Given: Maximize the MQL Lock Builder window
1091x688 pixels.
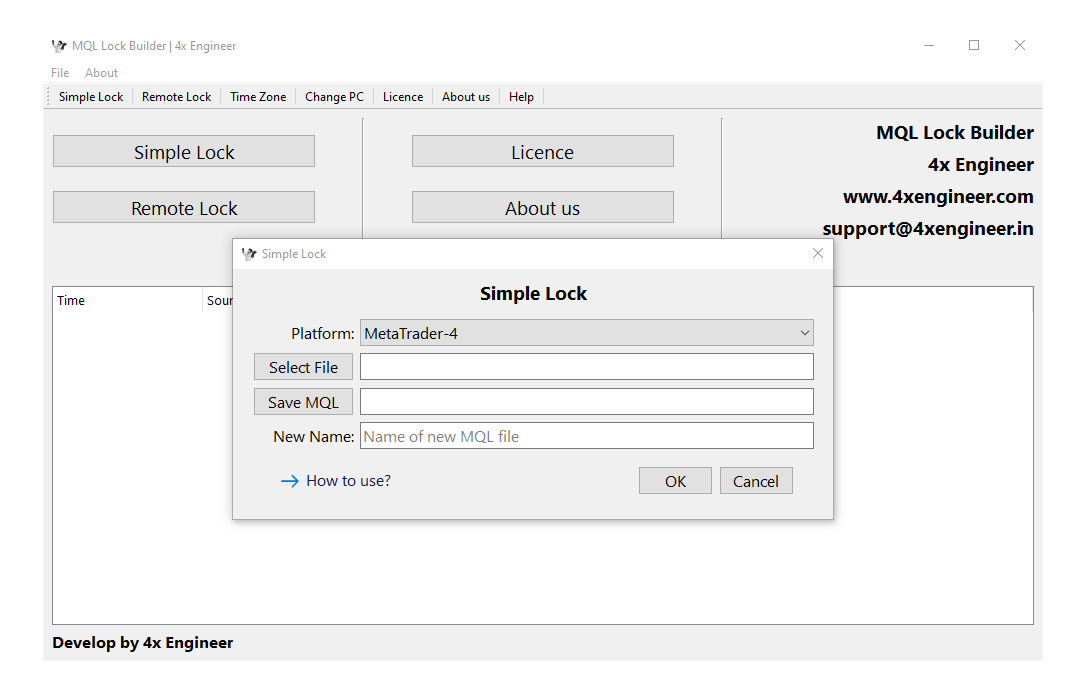Looking at the screenshot, I should click(974, 45).
